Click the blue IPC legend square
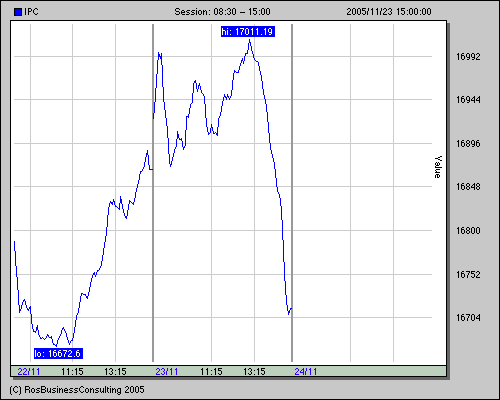This screenshot has width=500, height=400. 18,12
